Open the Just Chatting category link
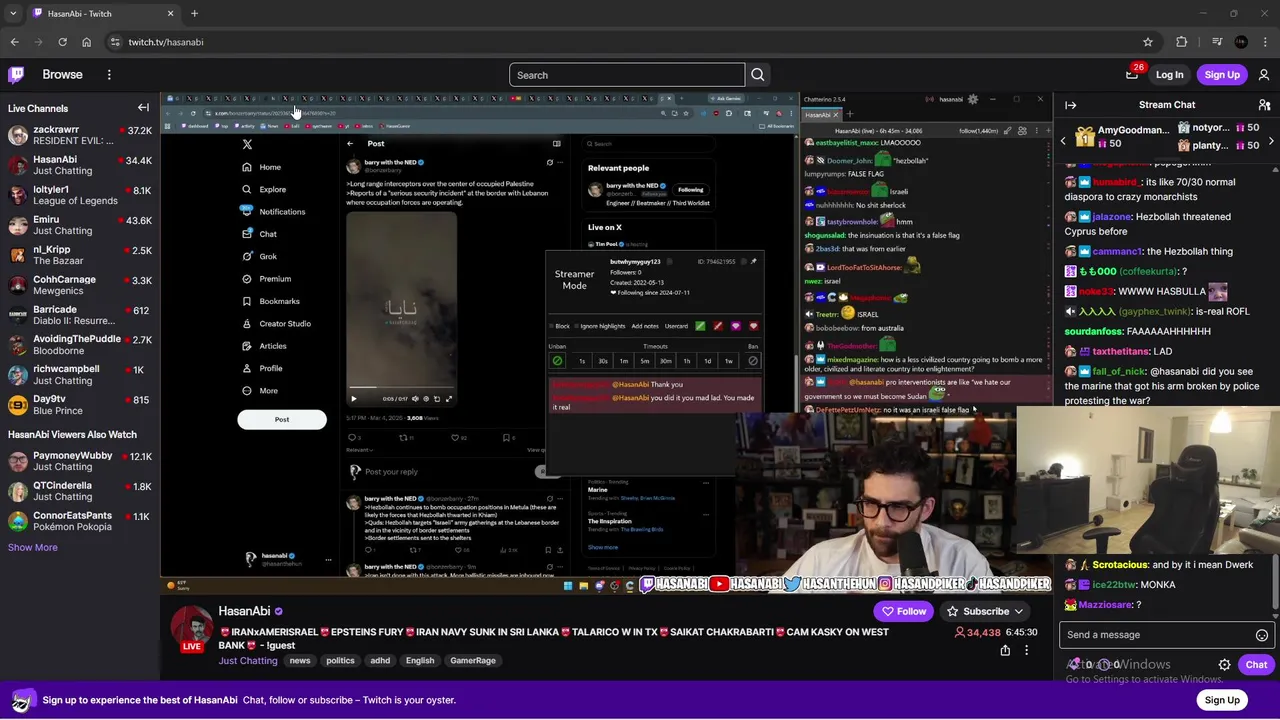 click(x=248, y=661)
